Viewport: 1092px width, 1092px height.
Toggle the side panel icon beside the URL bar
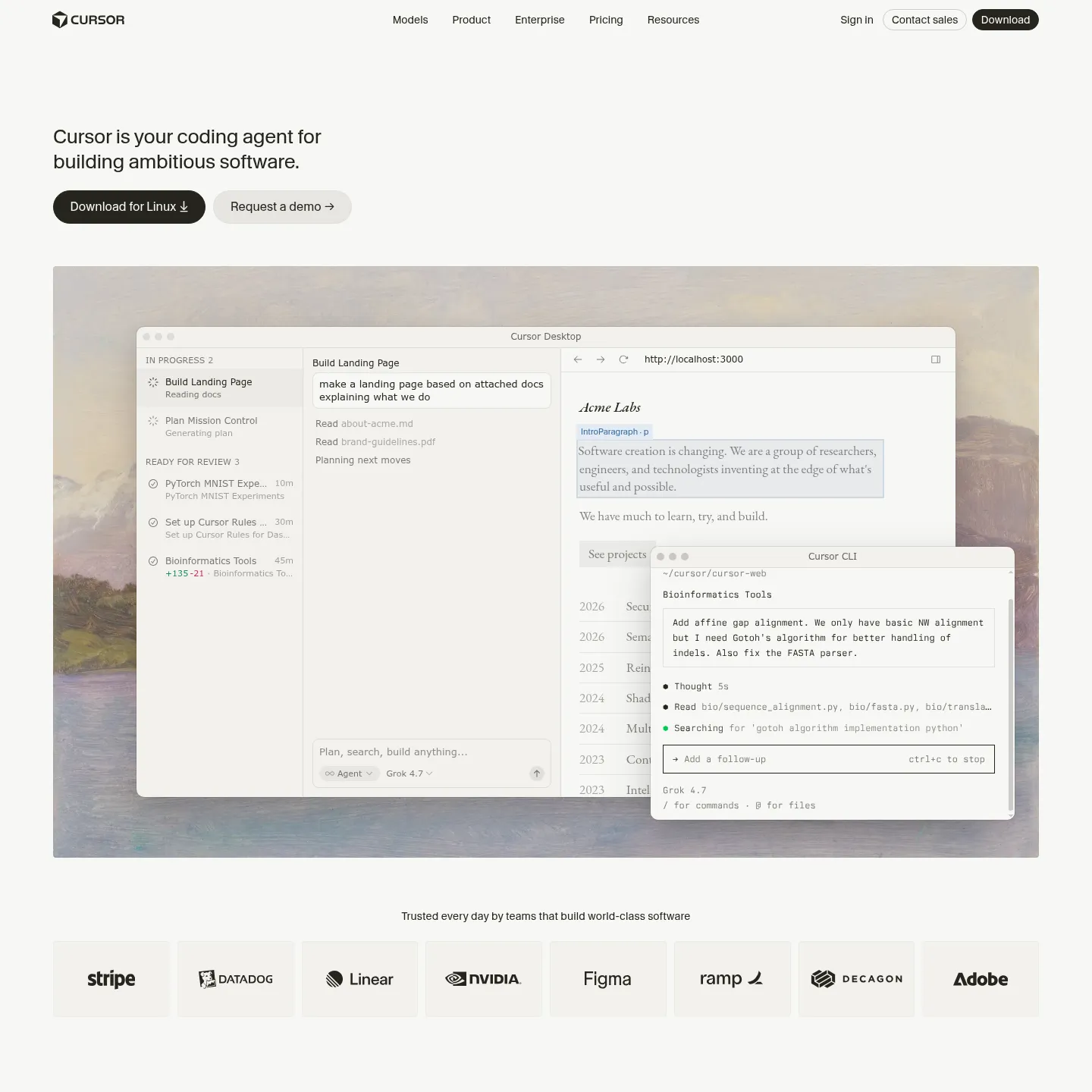tap(936, 359)
